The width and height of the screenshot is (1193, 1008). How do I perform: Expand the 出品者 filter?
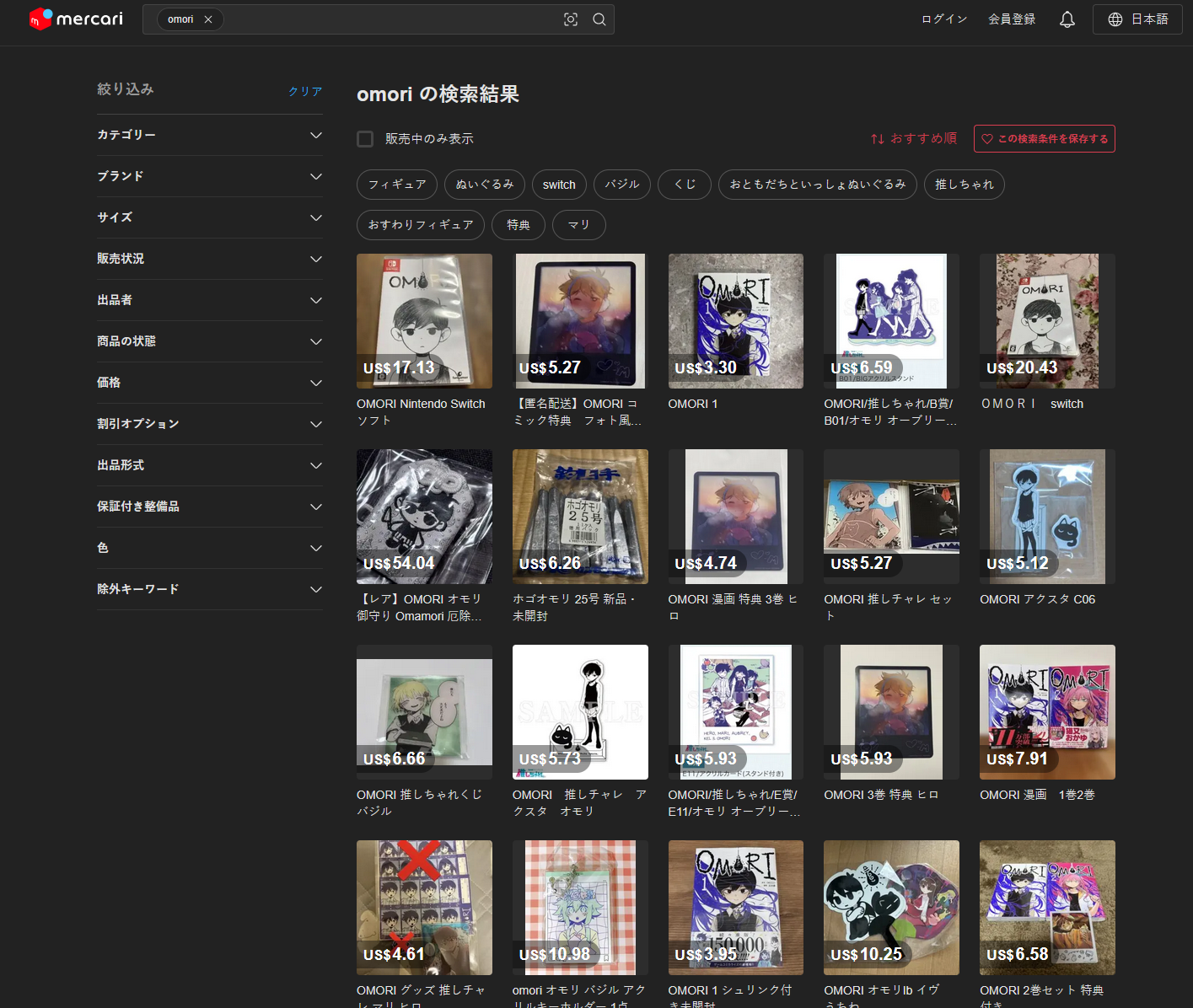click(210, 300)
